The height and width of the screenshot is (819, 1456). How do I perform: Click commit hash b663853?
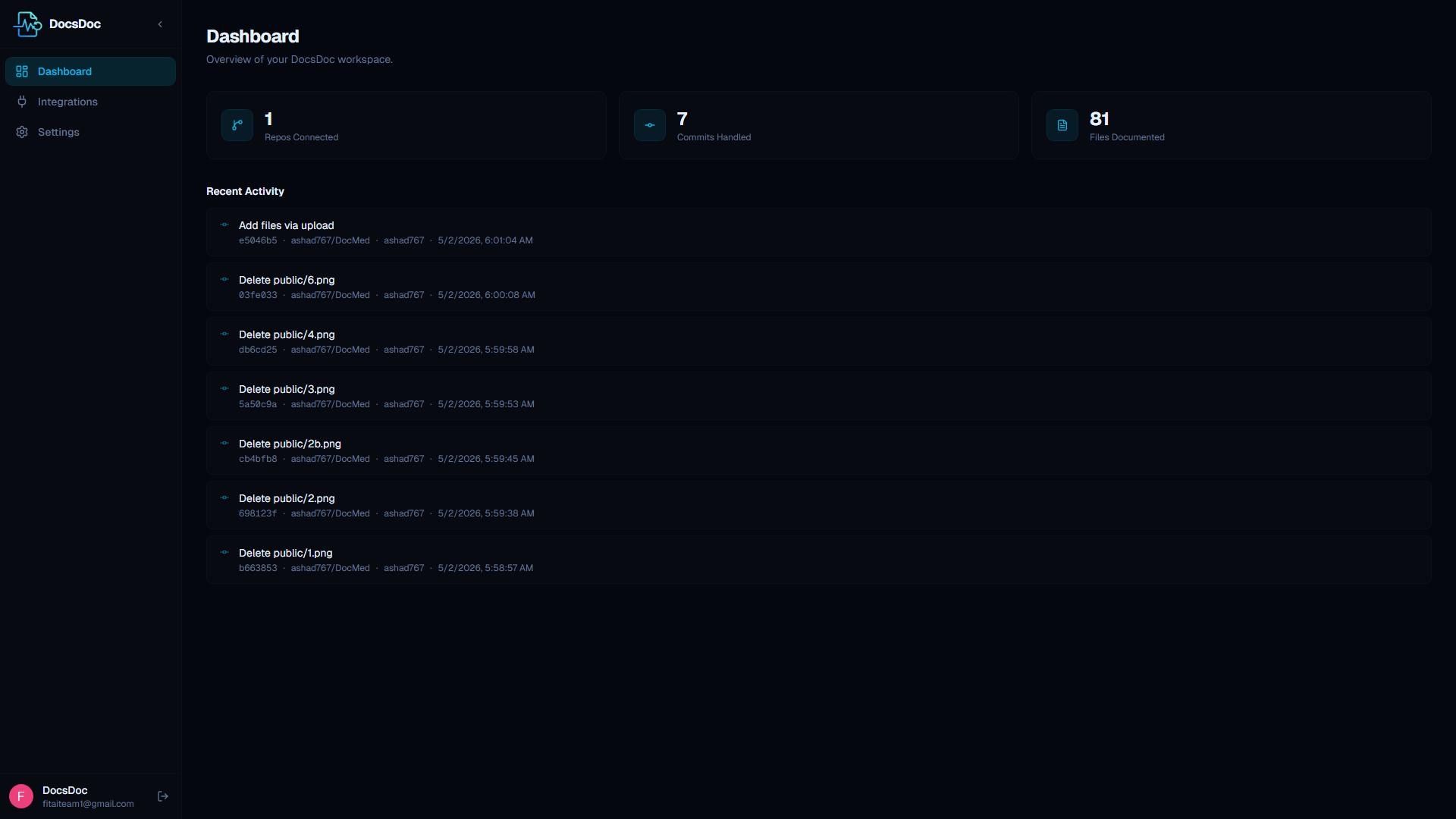coord(258,568)
